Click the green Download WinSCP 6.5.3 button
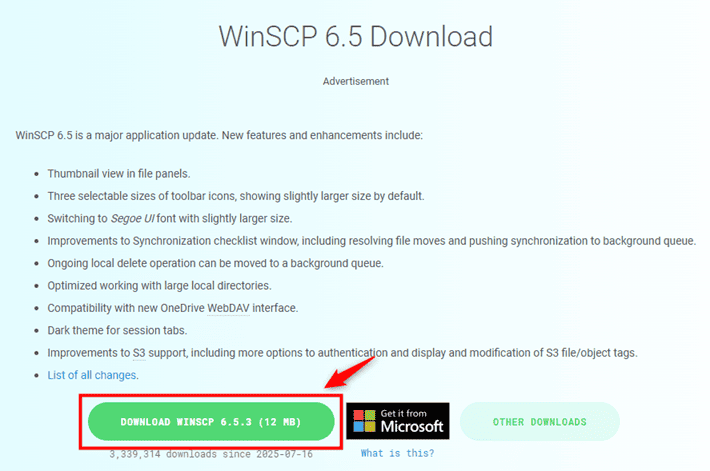The width and height of the screenshot is (710, 471). pos(211,422)
